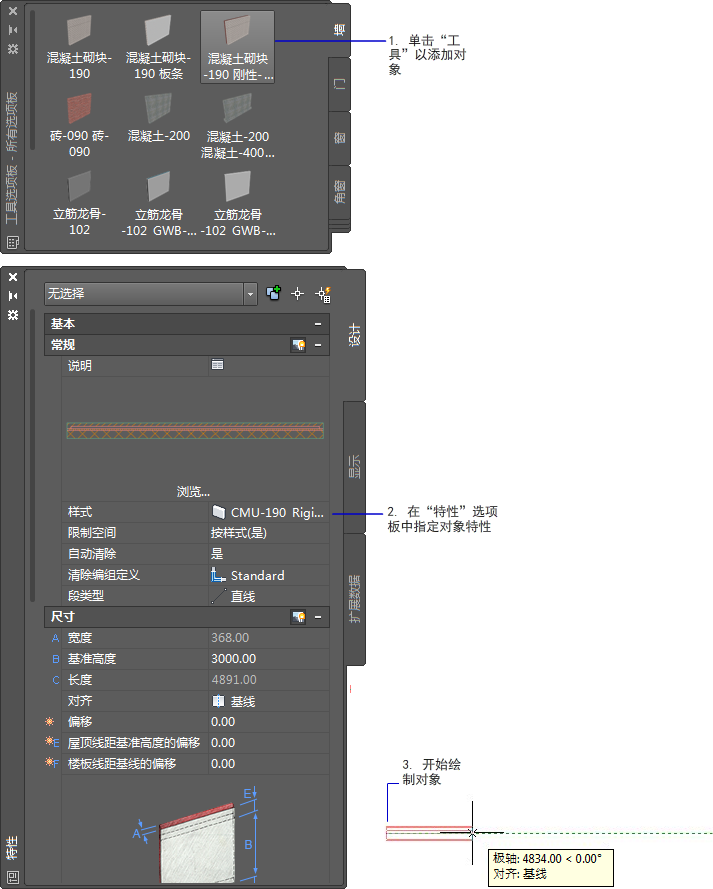
Task: Select the 立筋龙骨-102 wall tool
Action: (x=79, y=205)
